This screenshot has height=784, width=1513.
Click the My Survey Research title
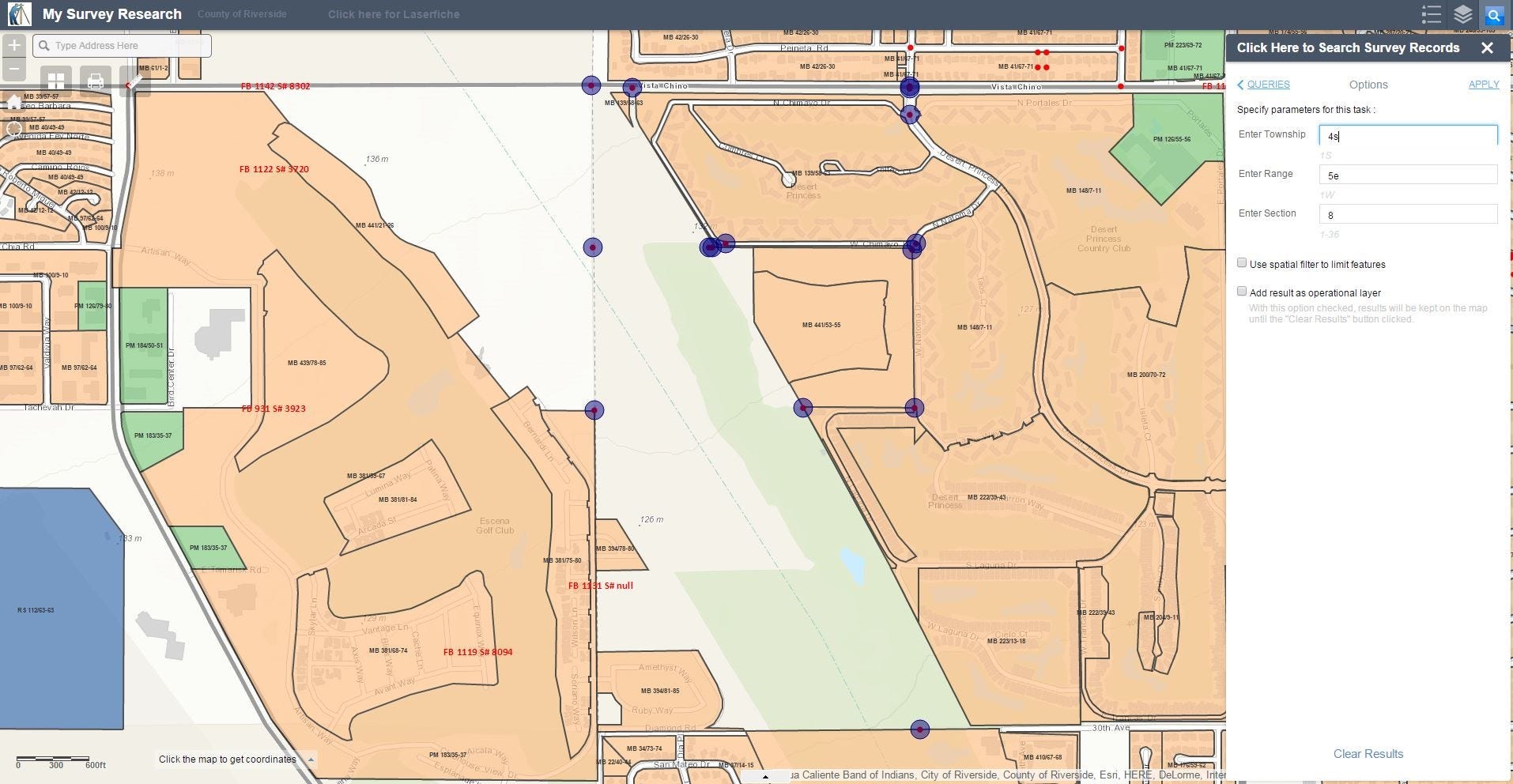[112, 14]
